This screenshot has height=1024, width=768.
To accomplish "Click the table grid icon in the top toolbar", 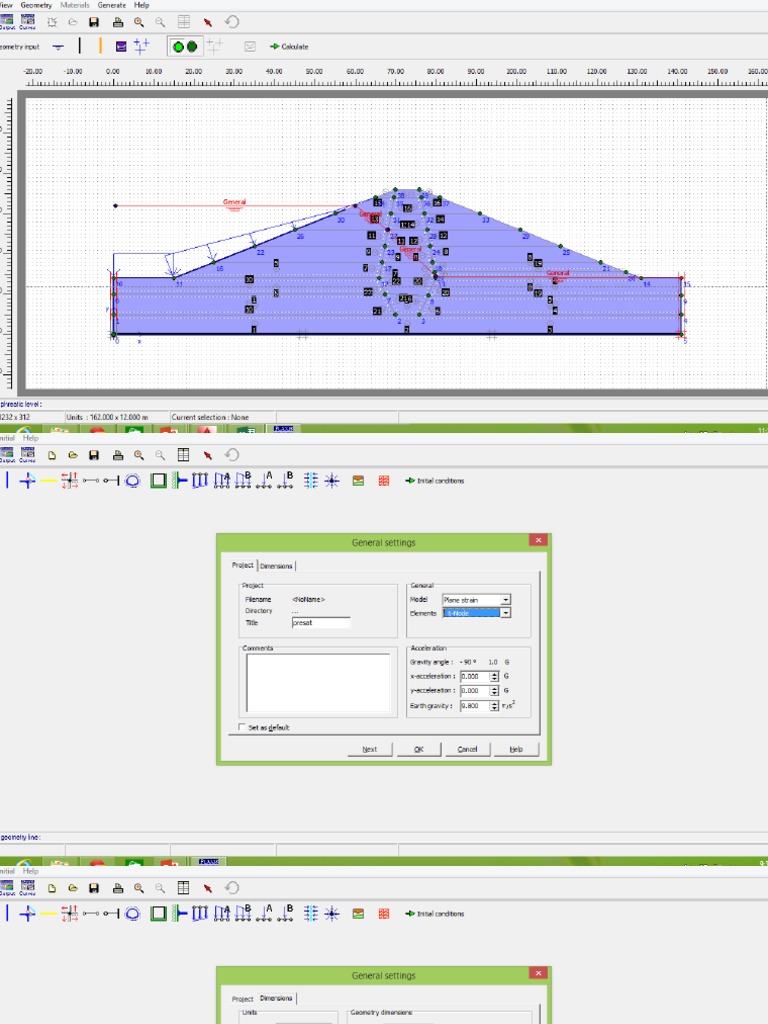I will (x=183, y=21).
